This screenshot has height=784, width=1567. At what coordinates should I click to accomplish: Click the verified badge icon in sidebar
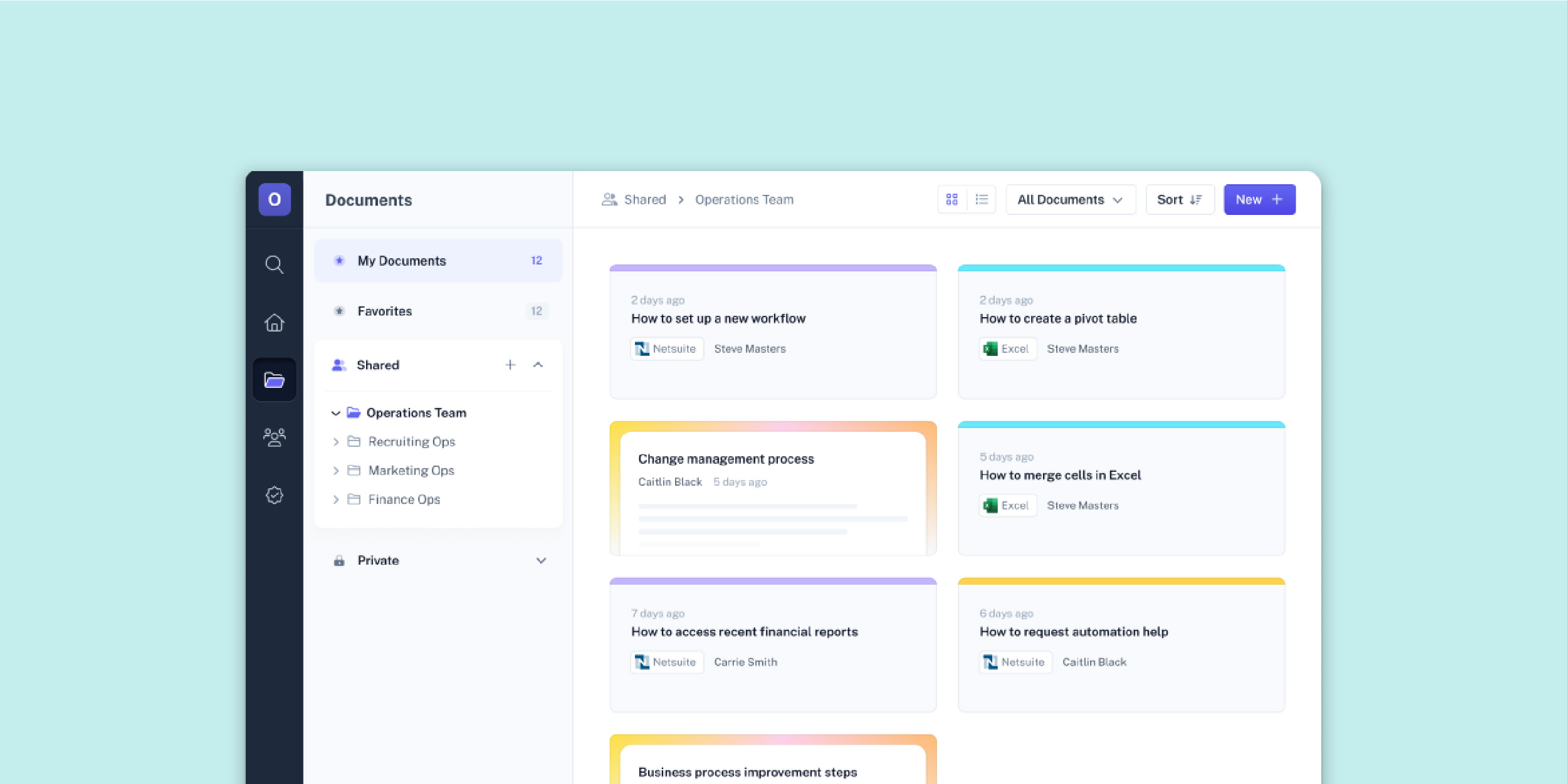pyautogui.click(x=274, y=495)
